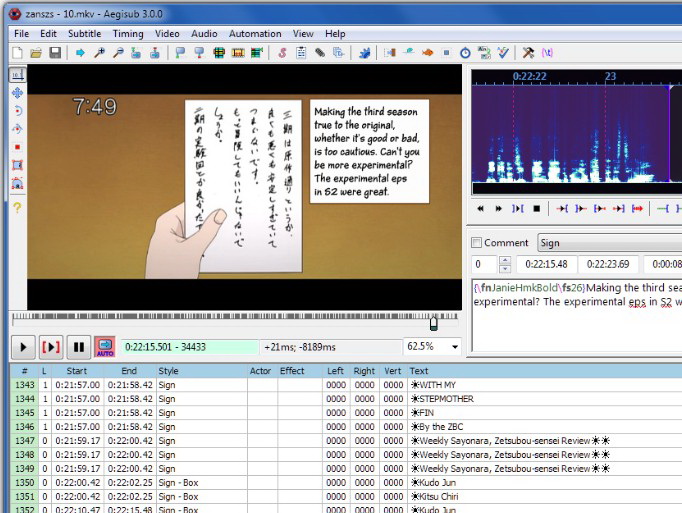Select the drag subtitles move tool
Viewport: 682px width, 513px height.
click(x=17, y=93)
